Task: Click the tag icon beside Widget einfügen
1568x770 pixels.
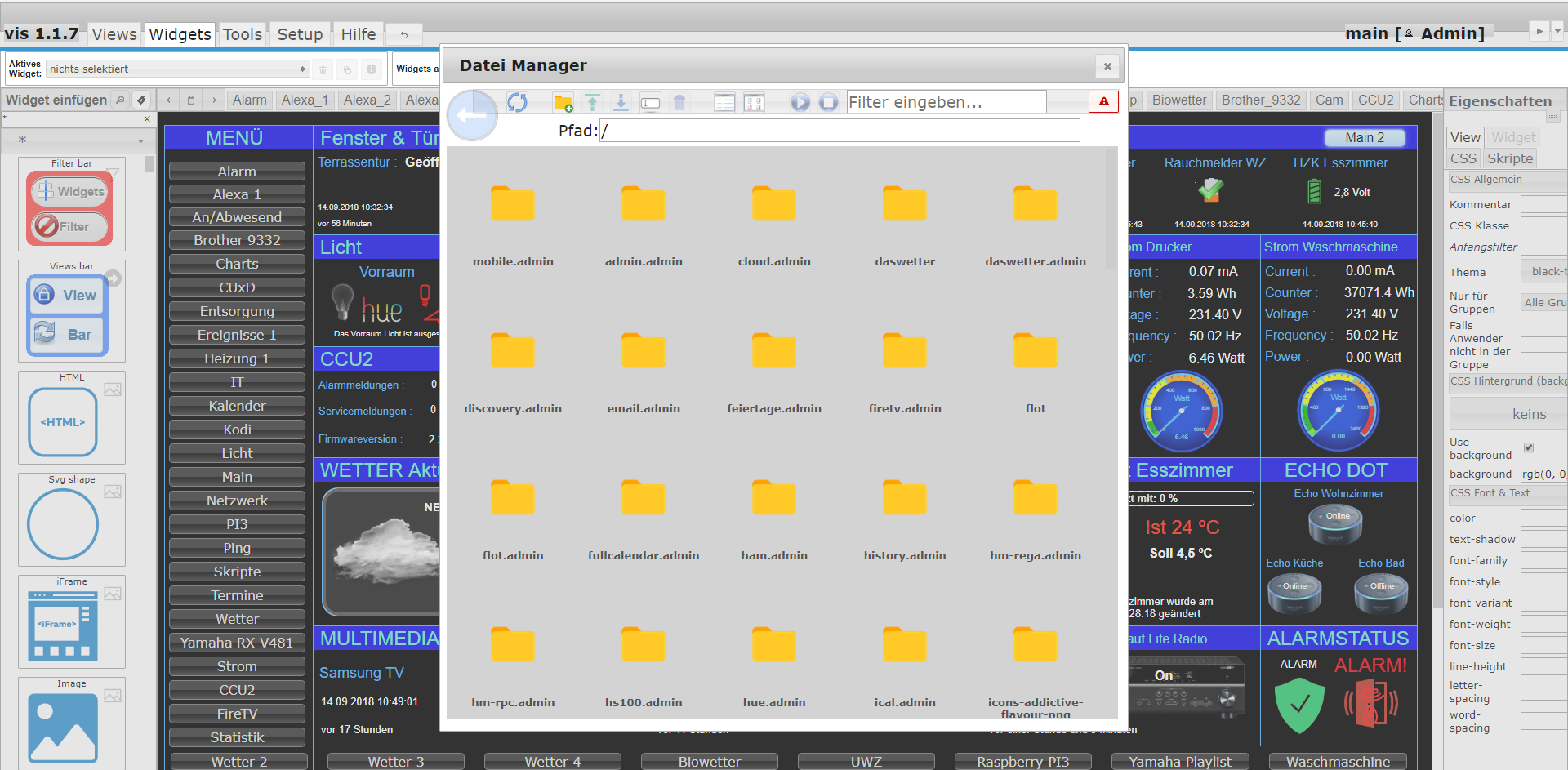Action: [141, 100]
